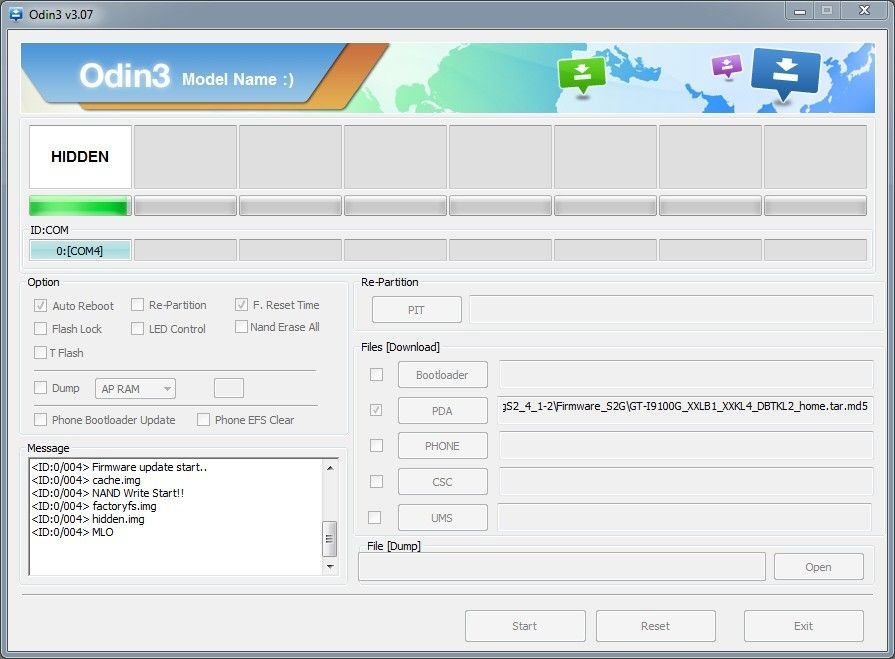Maximize the Odin3 window
Viewport: 895px width, 659px height.
(827, 11)
